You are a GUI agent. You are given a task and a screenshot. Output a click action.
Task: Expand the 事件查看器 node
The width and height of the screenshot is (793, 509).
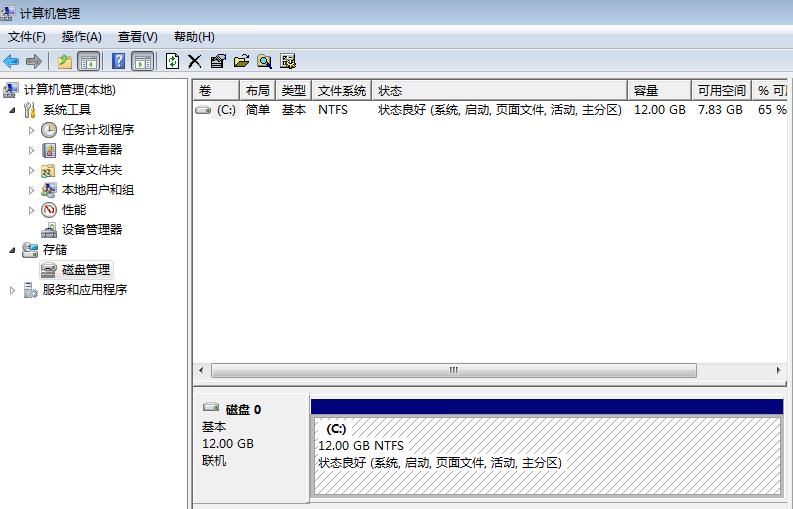[31, 150]
